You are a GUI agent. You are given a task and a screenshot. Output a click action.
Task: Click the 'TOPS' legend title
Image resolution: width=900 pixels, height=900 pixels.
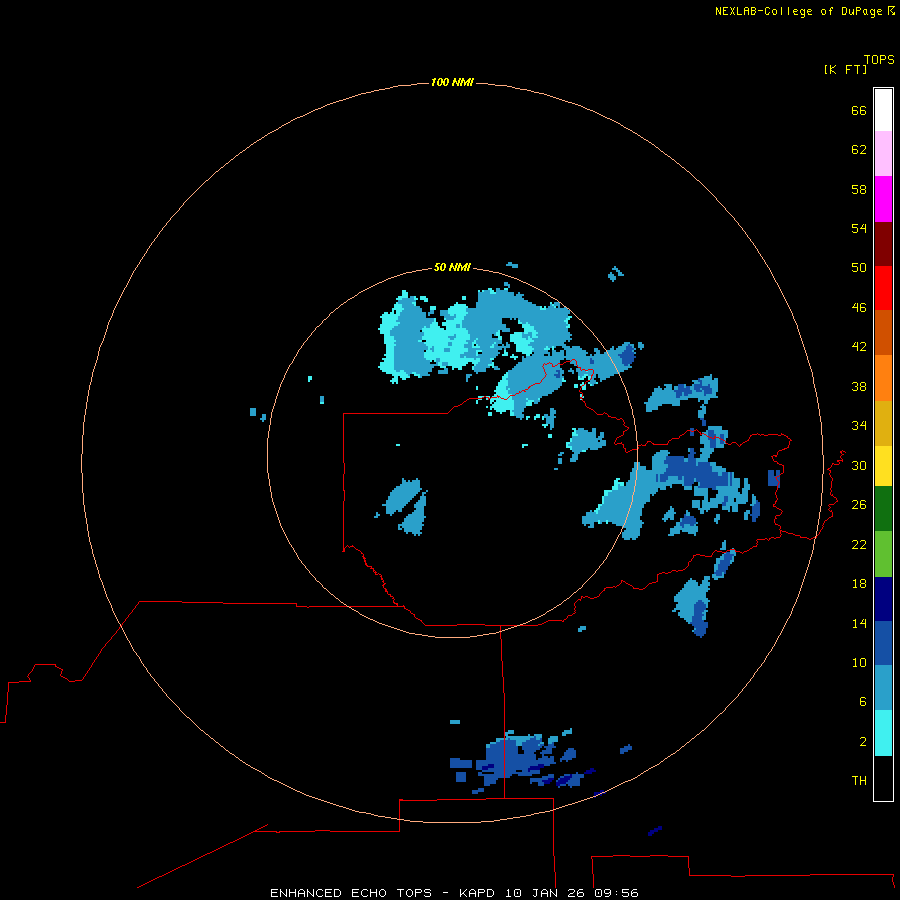pyautogui.click(x=879, y=59)
